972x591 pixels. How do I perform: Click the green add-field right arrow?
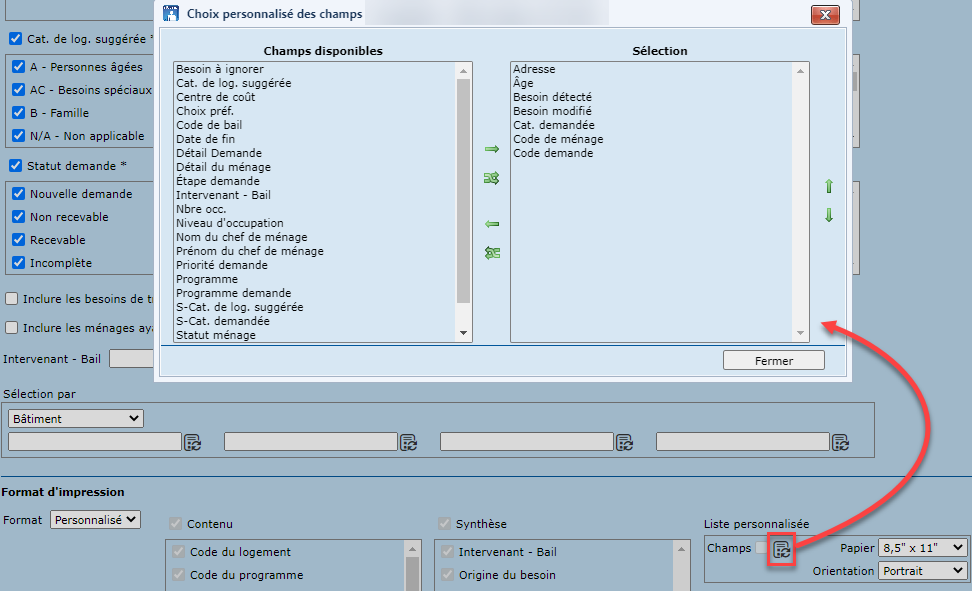point(491,149)
